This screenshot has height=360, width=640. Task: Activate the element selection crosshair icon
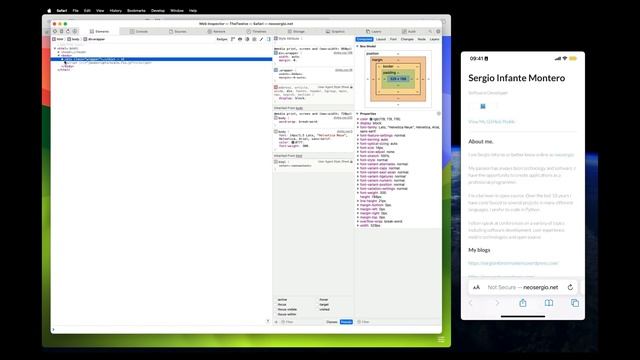[x=75, y=31]
